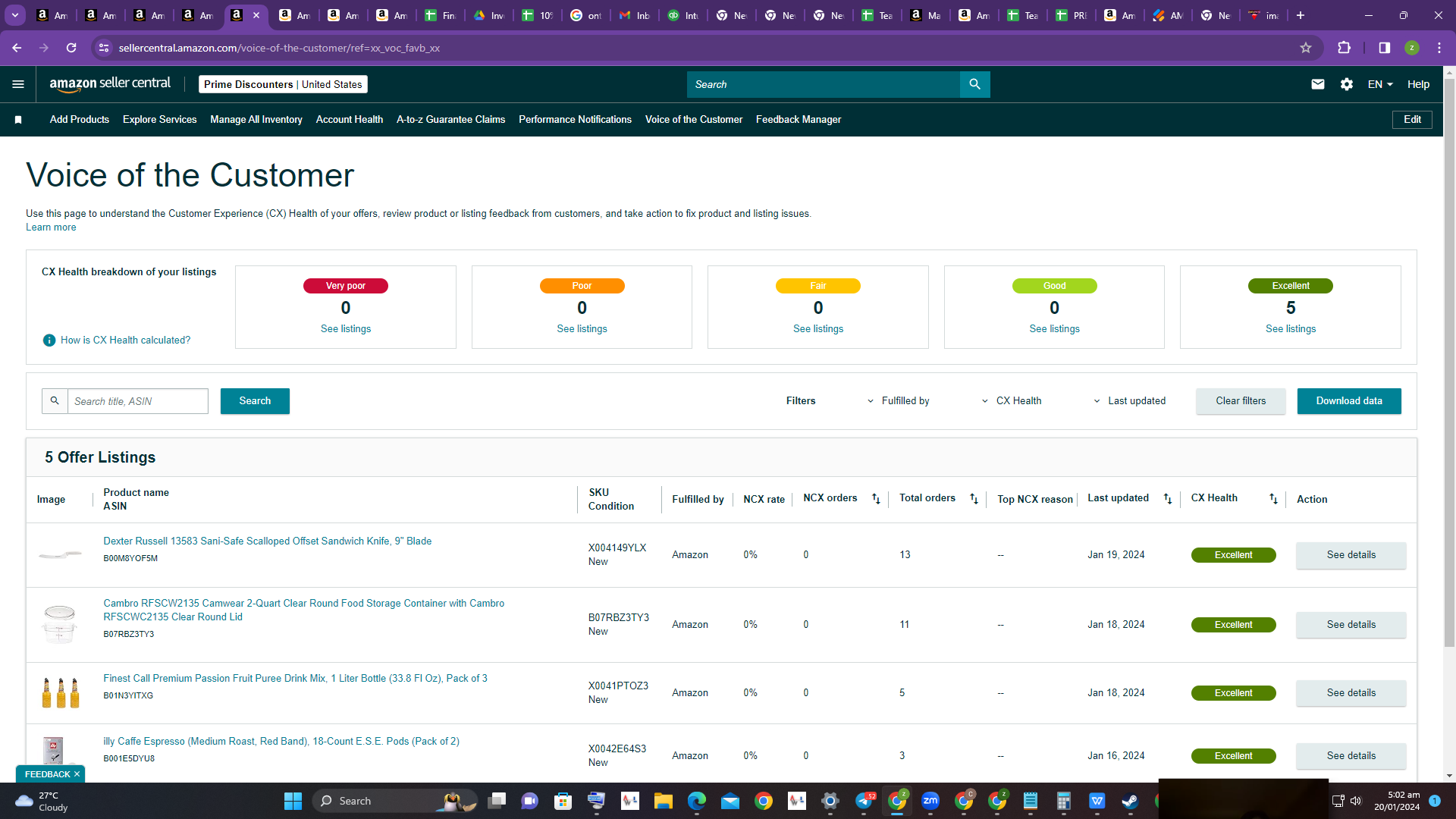Open the hamburger navigation menu
1456x819 pixels.
tap(18, 84)
